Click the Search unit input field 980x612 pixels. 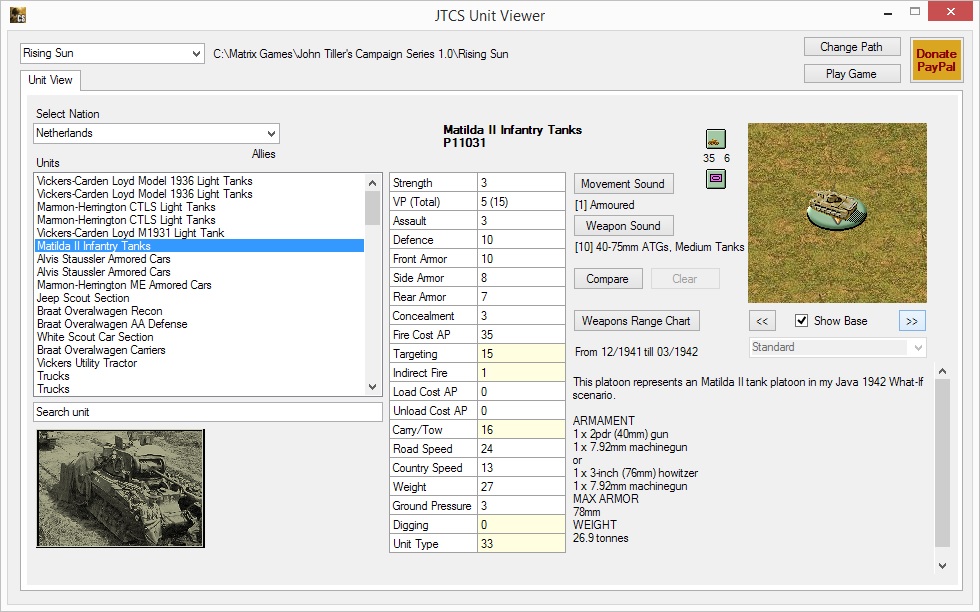(207, 412)
